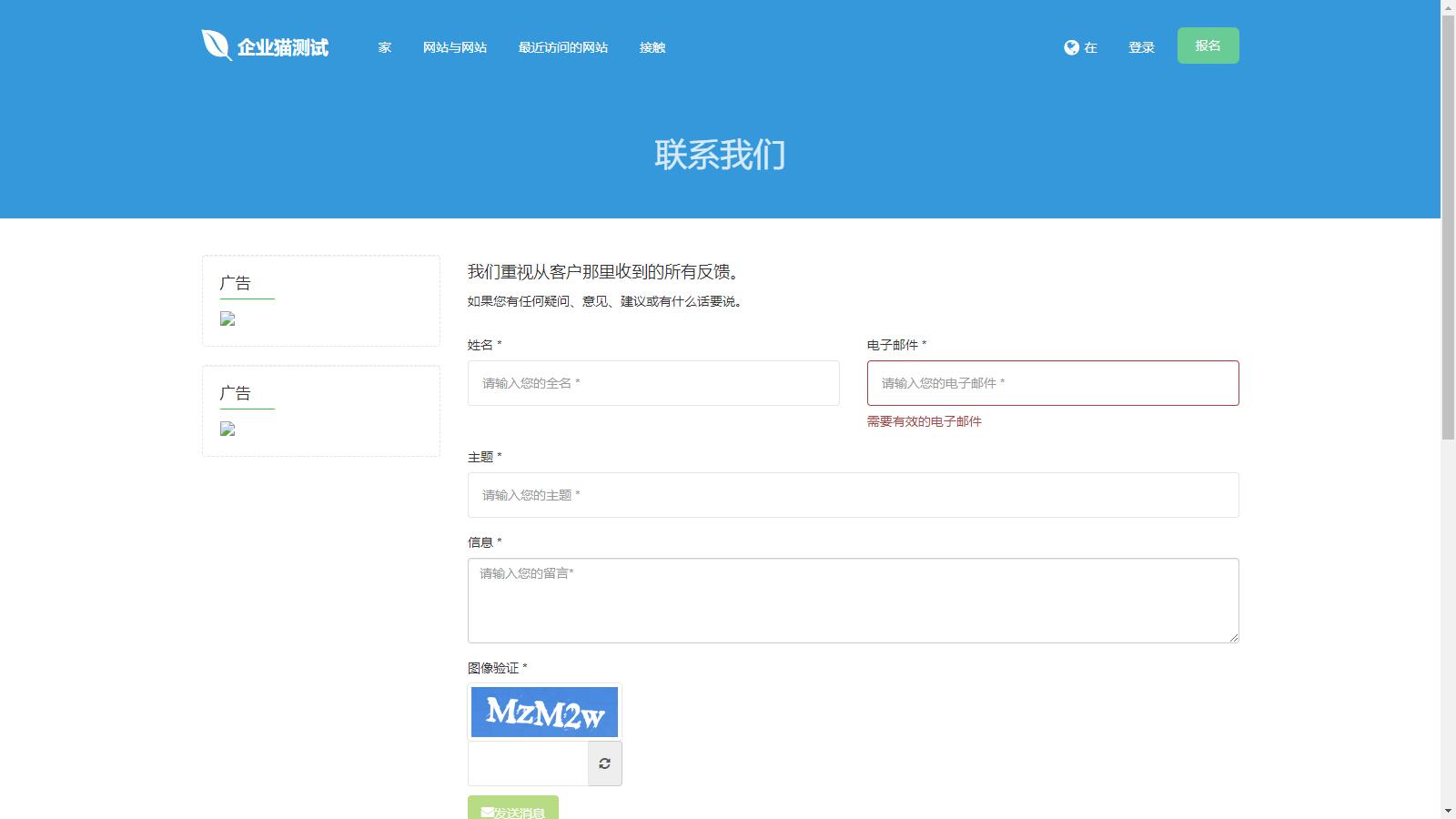
Task: Click the 企业猫测试 site title
Action: coord(283,47)
